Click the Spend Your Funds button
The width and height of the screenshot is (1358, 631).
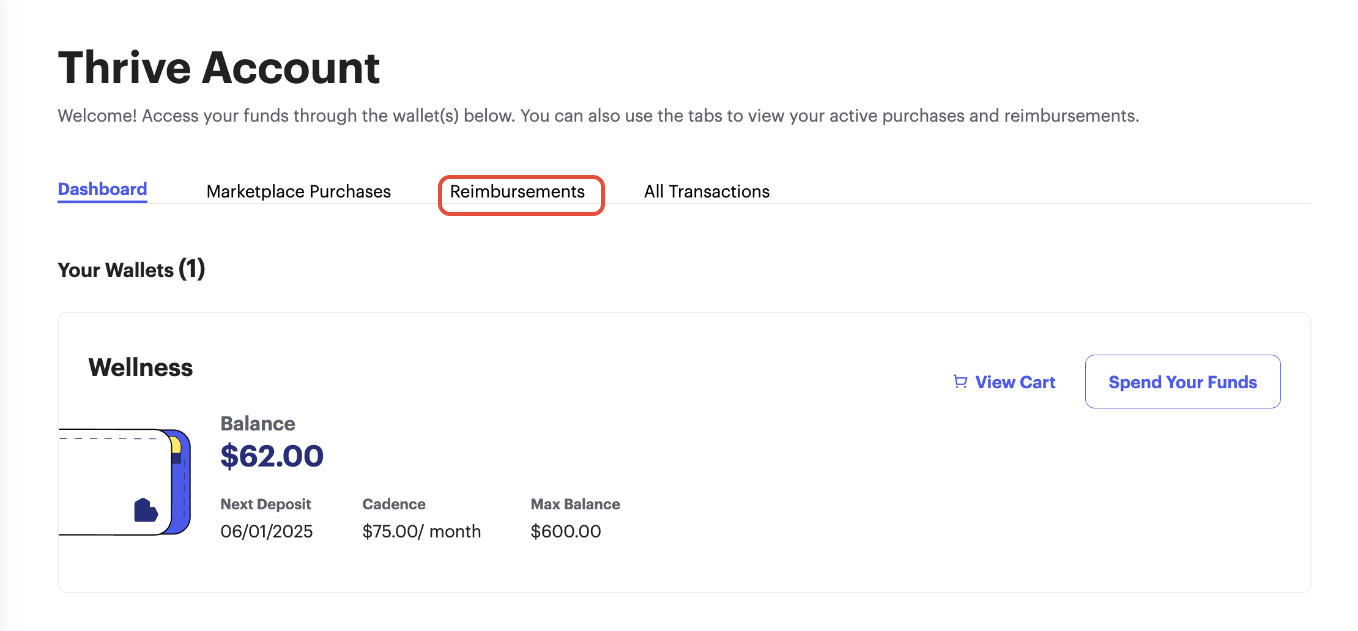click(1182, 382)
